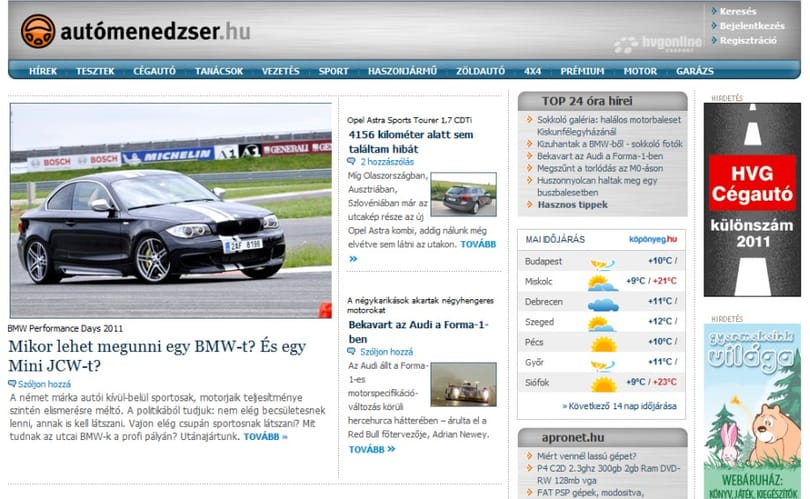Viewport: 810px width, 499px height.
Task: Click TOVÁBB below the Audi article summary
Action: click(372, 449)
